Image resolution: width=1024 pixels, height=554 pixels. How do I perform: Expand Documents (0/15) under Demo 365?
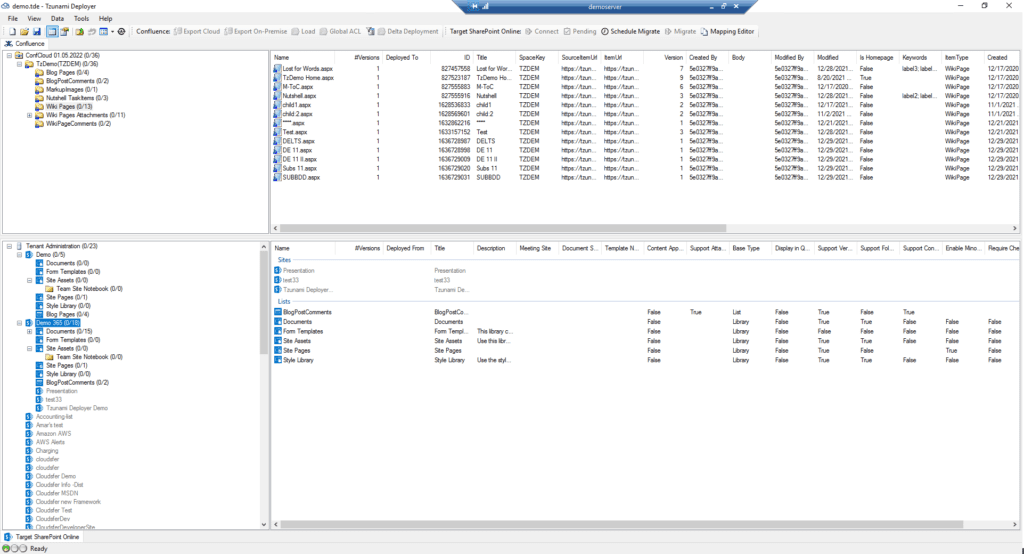[x=29, y=331]
